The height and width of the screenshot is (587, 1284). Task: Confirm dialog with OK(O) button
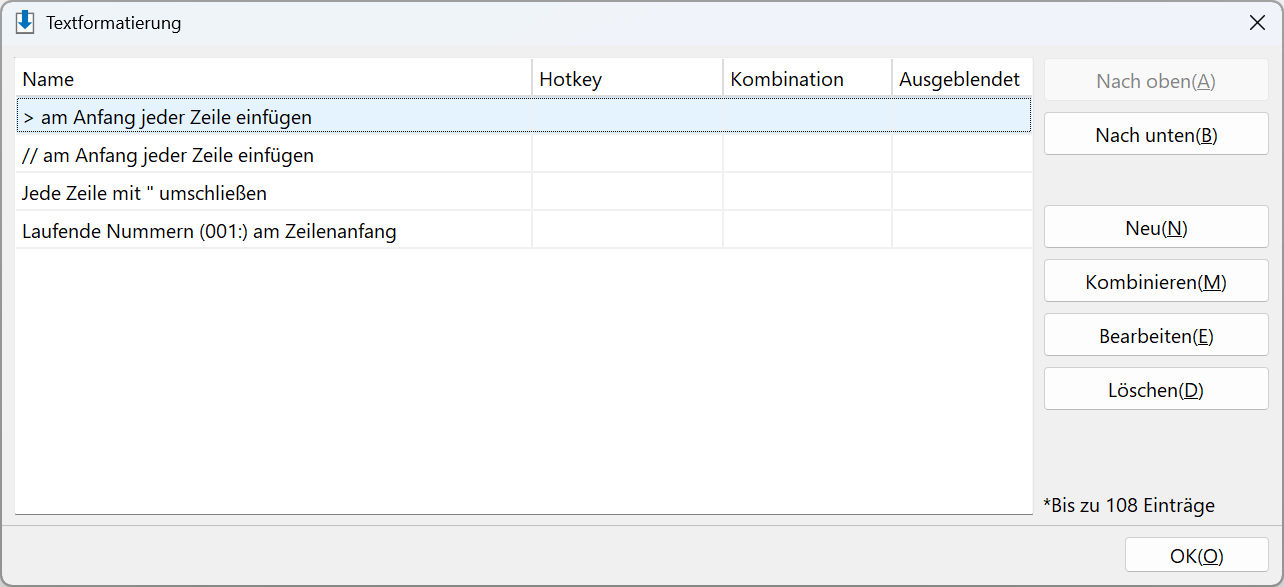(1197, 556)
